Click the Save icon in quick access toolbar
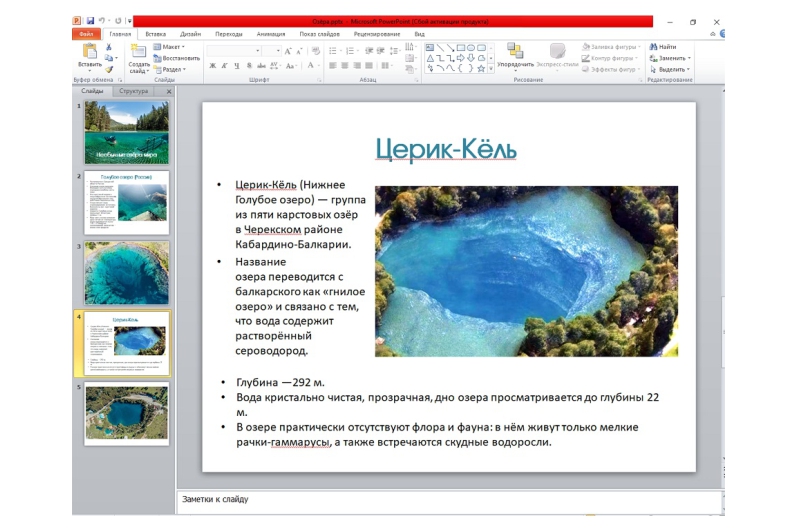This screenshot has height=531, width=797. pyautogui.click(x=90, y=21)
